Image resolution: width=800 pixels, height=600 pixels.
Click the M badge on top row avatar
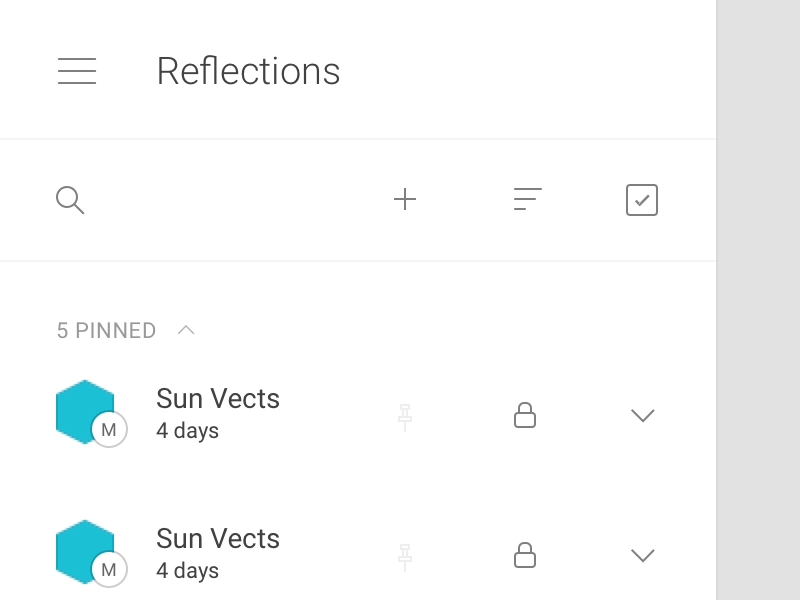pos(109,430)
